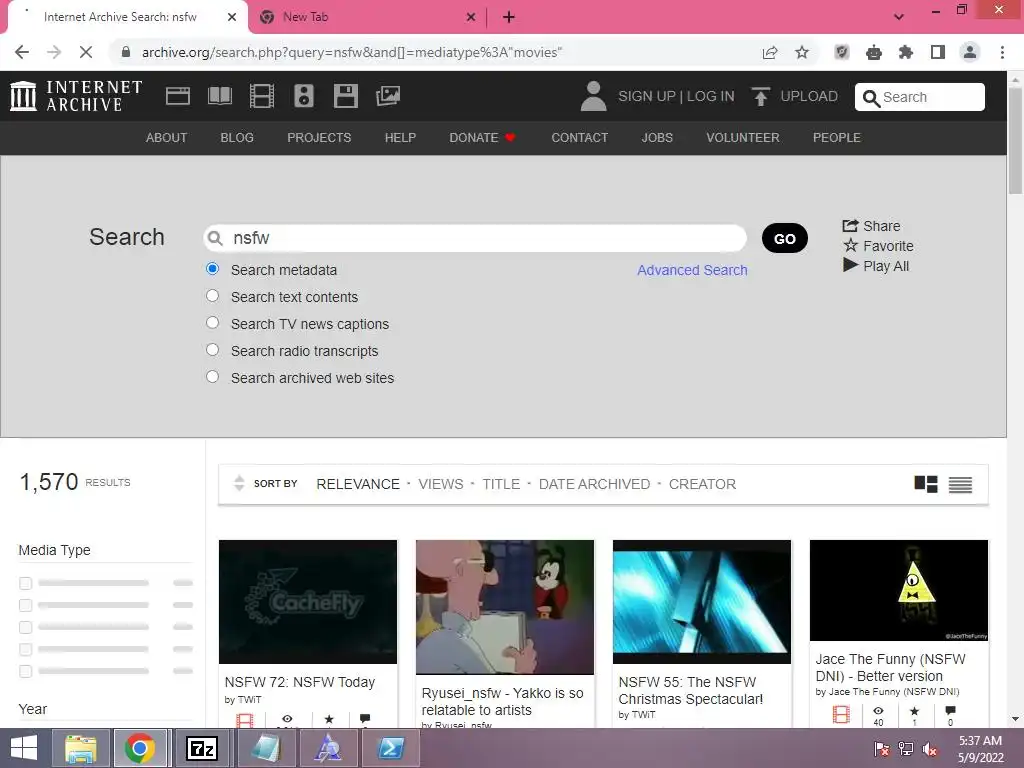1024x768 pixels.
Task: Open the HELP menu item
Action: [x=400, y=138]
